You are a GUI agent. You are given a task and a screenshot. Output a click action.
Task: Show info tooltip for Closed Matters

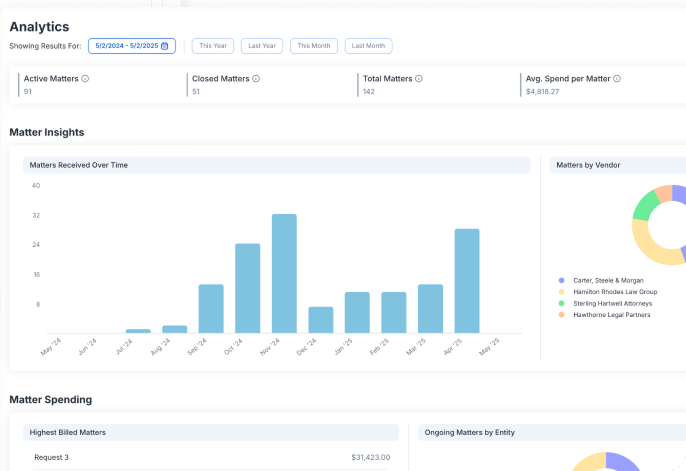pos(256,79)
